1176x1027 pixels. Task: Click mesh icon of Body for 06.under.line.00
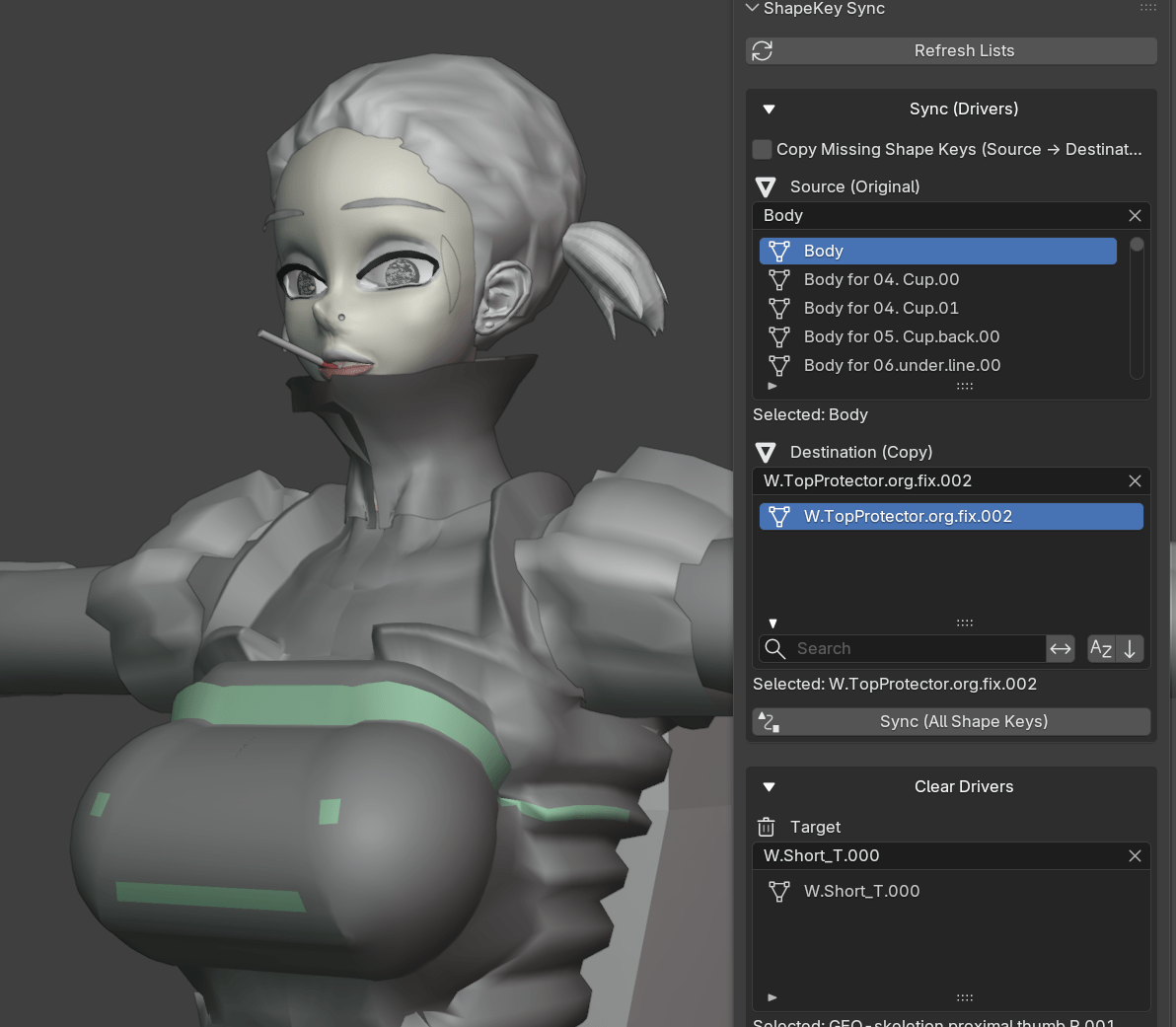[779, 365]
